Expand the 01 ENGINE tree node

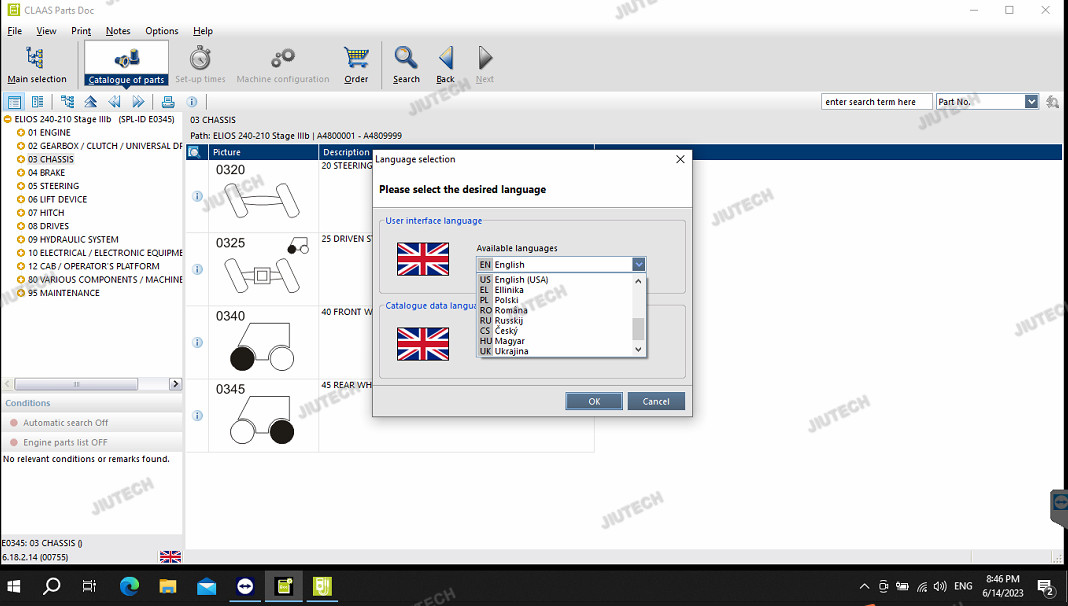pyautogui.click(x=21, y=132)
